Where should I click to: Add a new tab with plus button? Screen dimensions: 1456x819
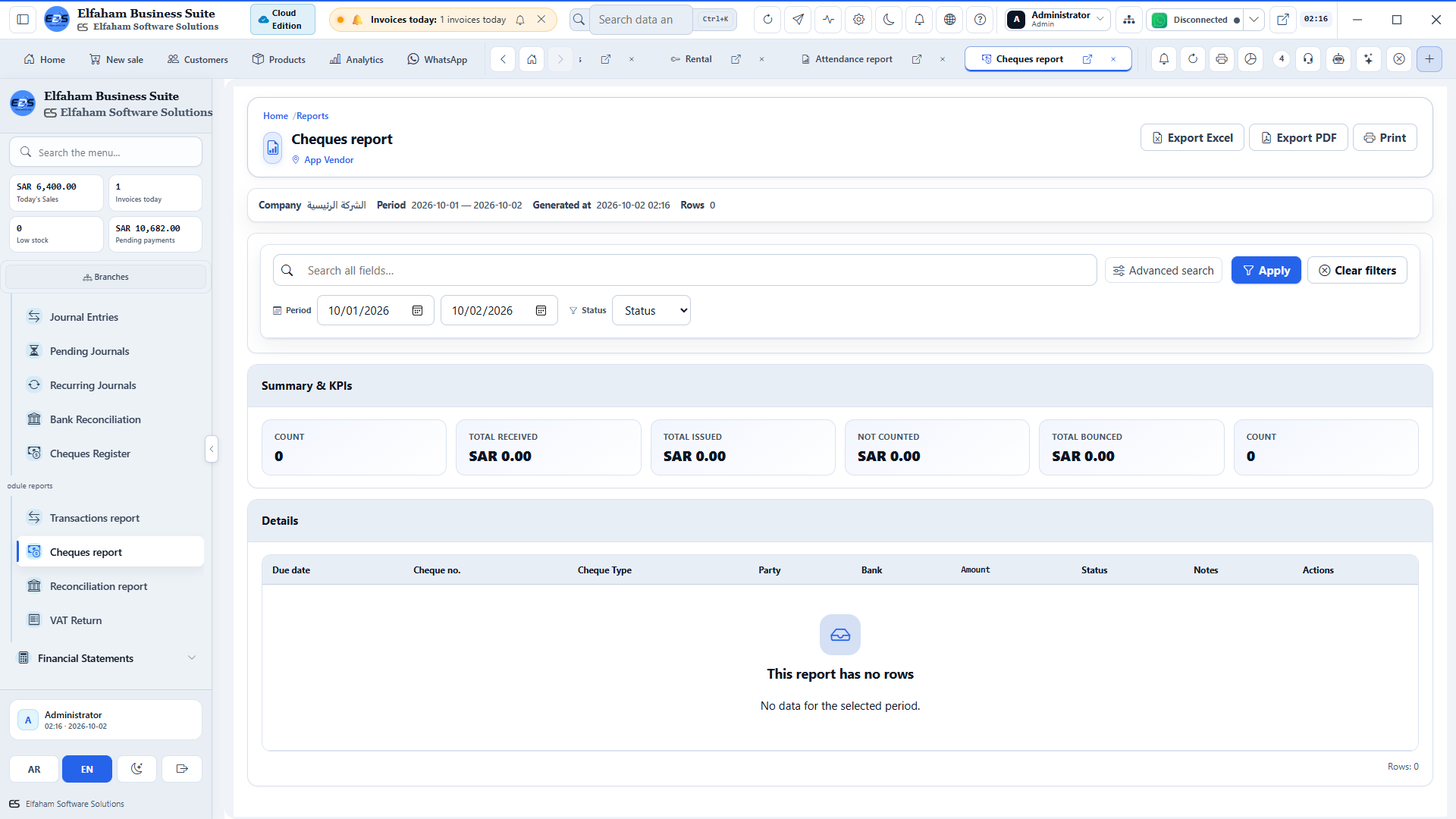1429,59
